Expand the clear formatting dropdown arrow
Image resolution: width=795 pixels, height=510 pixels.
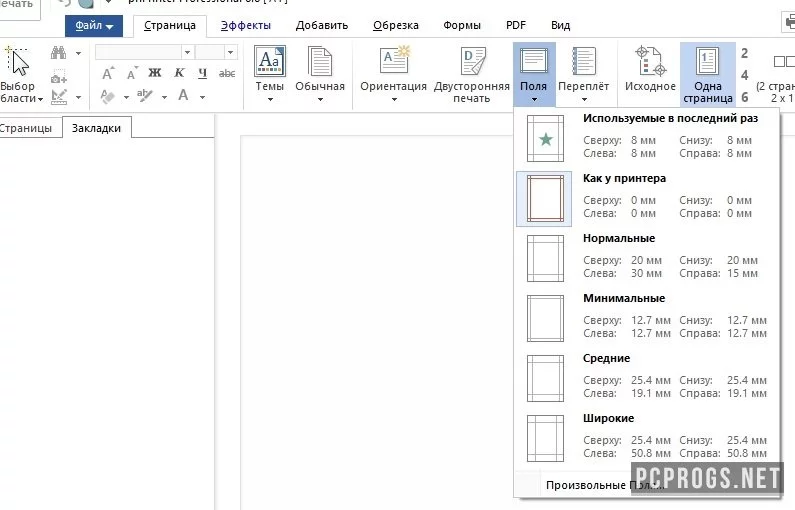[x=126, y=97]
